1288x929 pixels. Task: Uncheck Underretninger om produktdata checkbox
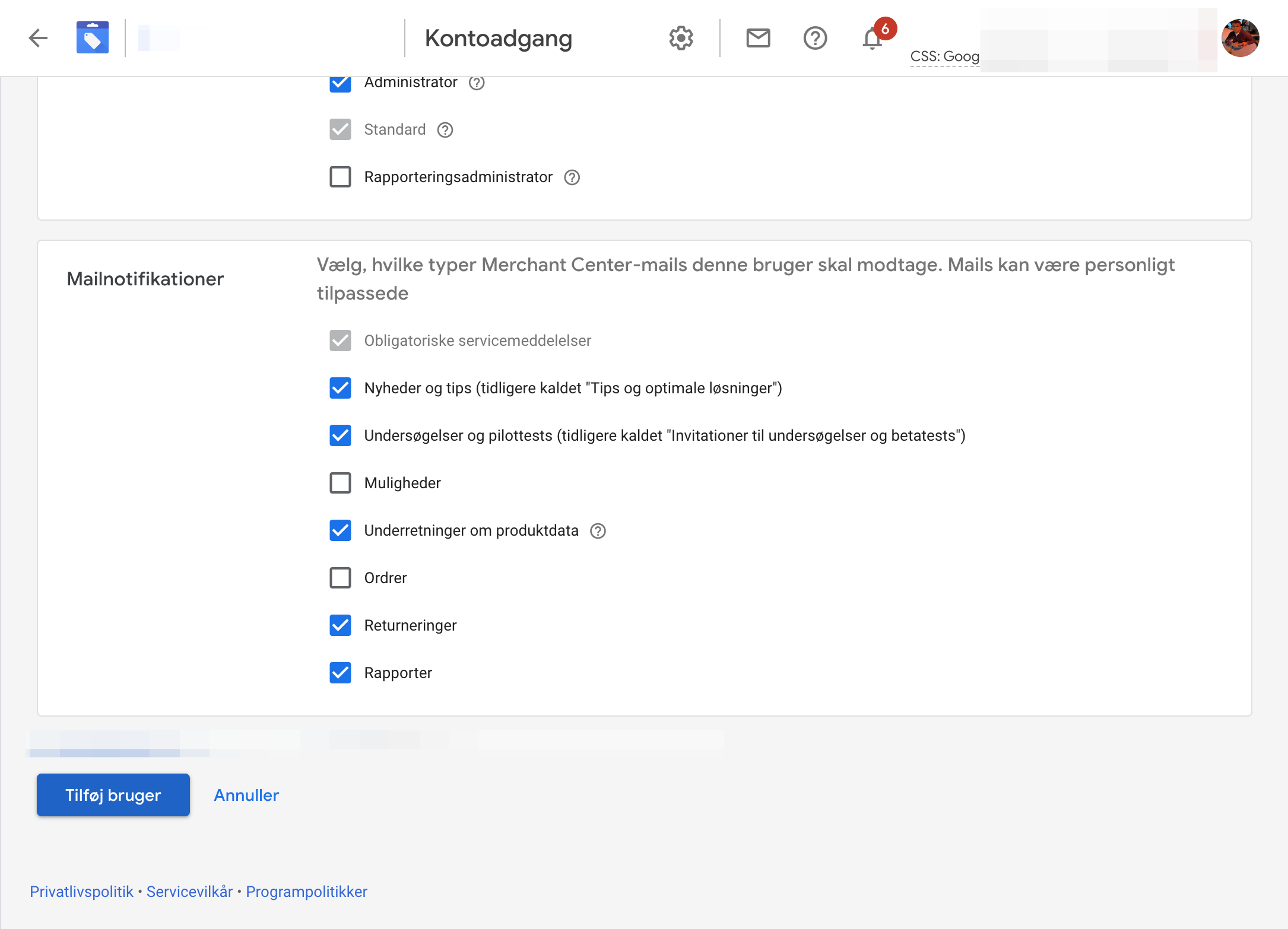point(341,530)
